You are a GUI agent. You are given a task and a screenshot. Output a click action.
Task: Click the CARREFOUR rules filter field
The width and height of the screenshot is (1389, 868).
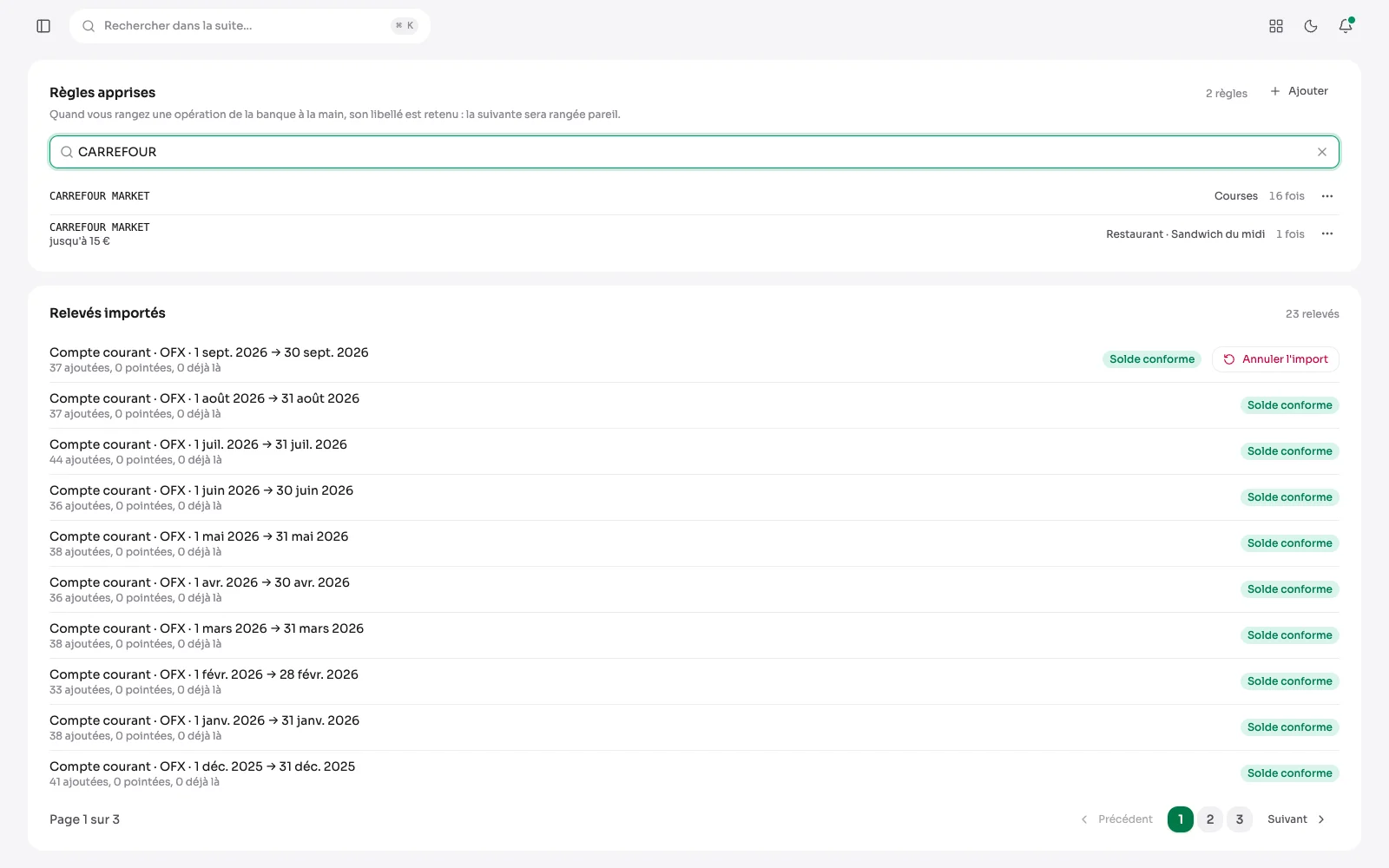694,152
